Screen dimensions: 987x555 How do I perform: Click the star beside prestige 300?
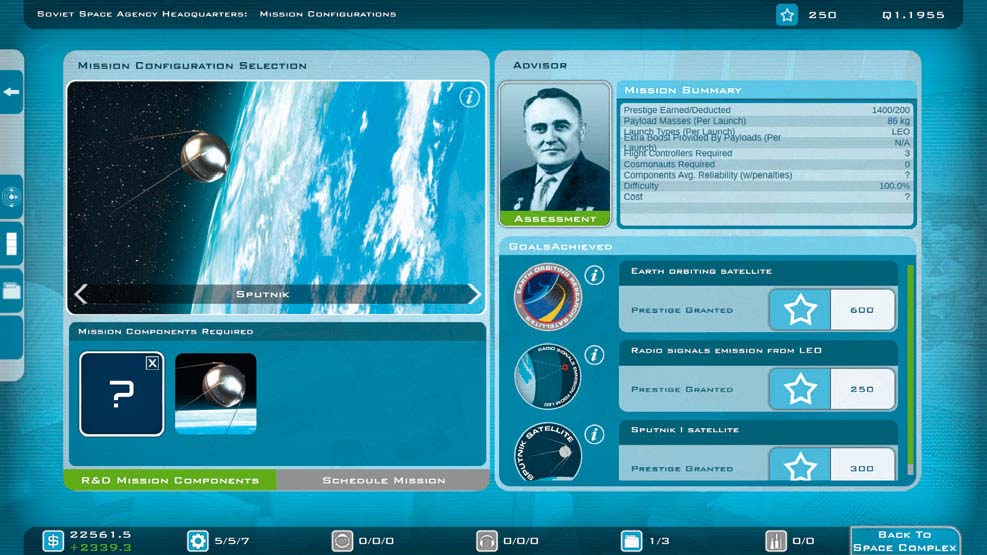tap(800, 466)
